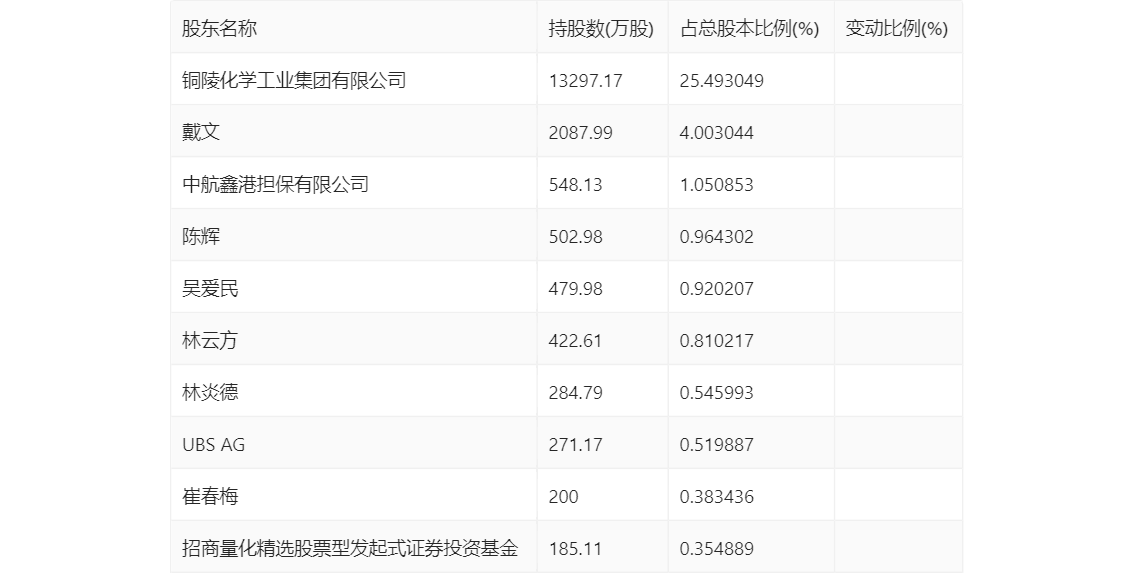Screen dimensions: 1134x573
Task: Select shareholder 吴爱民
Action: [210, 289]
